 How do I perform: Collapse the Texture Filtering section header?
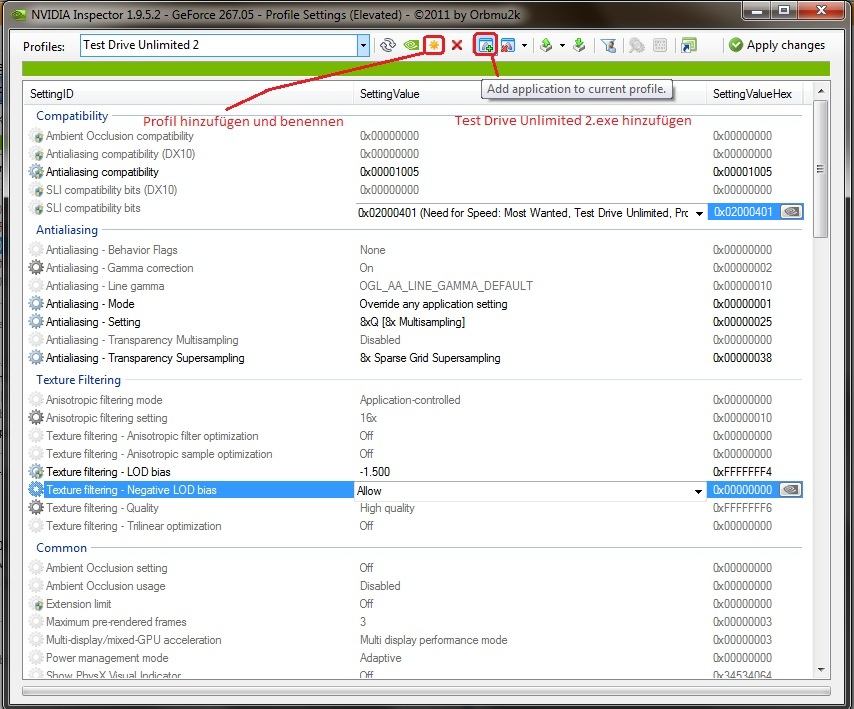click(78, 380)
